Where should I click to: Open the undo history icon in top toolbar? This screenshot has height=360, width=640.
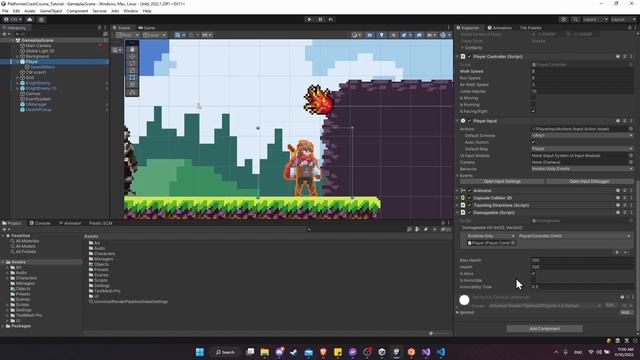click(x=564, y=19)
